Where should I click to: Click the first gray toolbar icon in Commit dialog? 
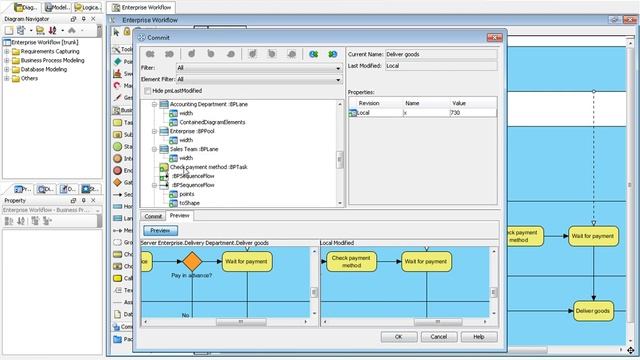click(x=150, y=54)
